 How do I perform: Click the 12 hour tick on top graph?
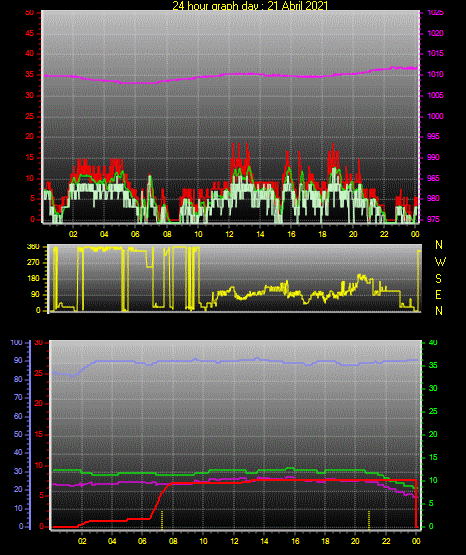pyautogui.click(x=229, y=234)
